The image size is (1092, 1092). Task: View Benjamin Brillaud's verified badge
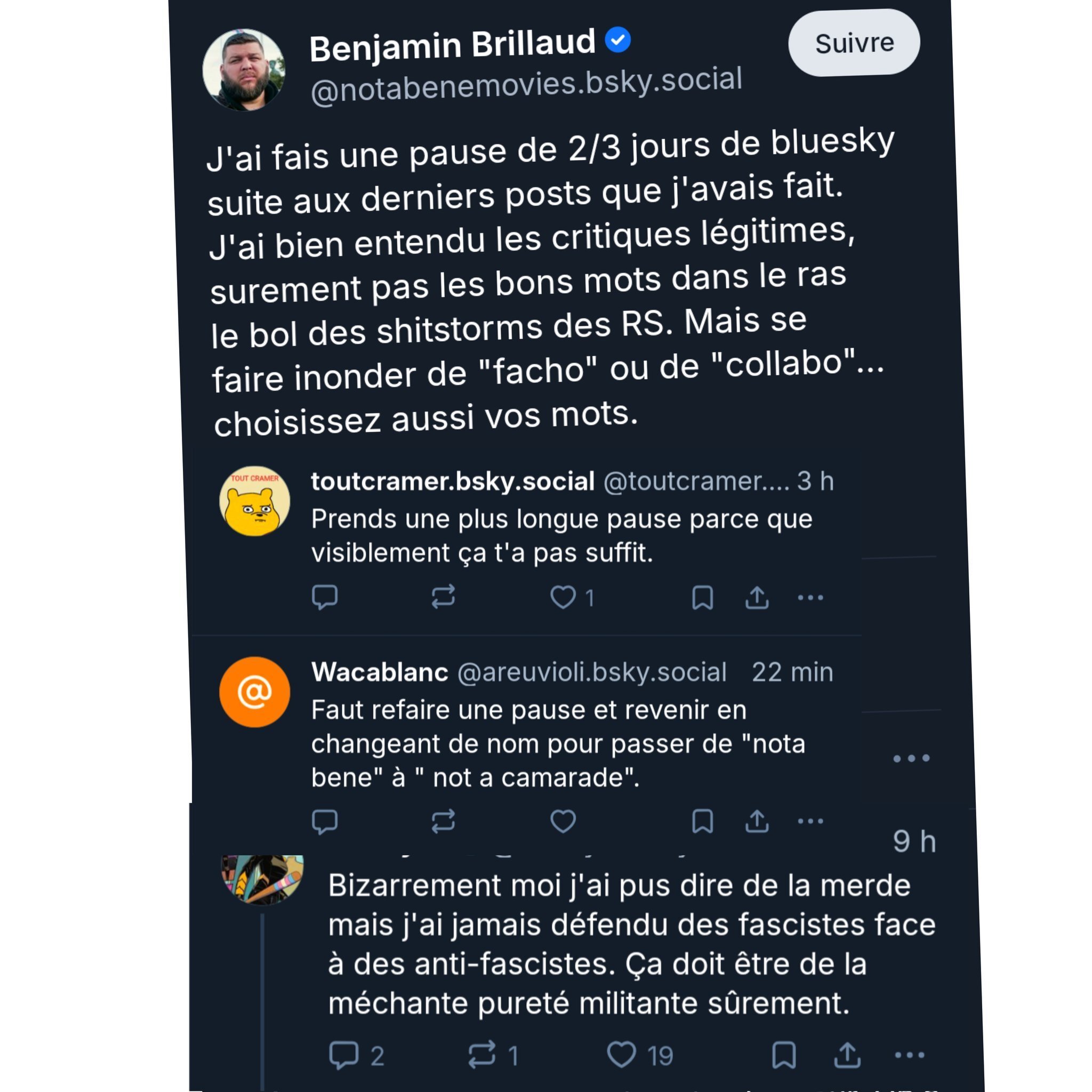click(x=617, y=38)
